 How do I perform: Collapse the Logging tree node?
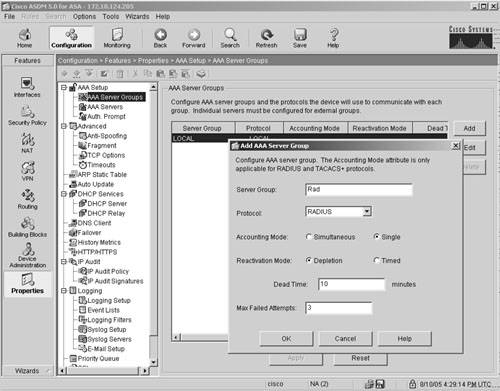[x=64, y=291]
